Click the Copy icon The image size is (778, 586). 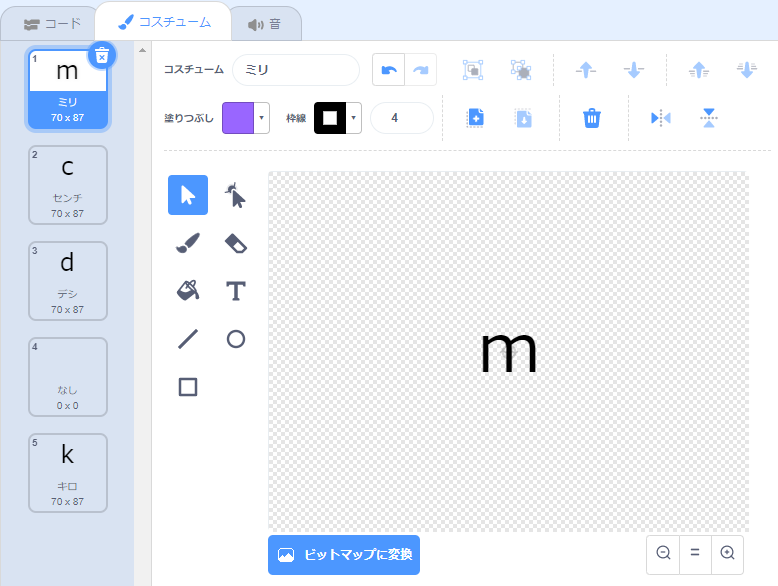point(475,118)
